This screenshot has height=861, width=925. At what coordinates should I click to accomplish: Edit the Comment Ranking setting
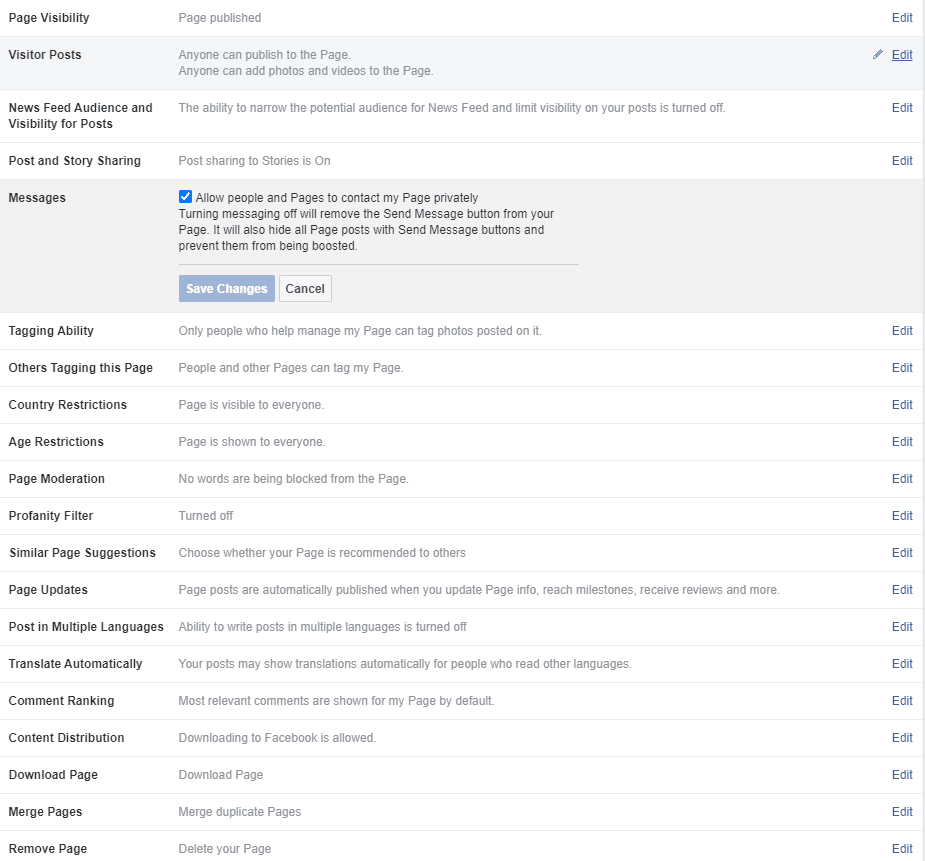[901, 700]
